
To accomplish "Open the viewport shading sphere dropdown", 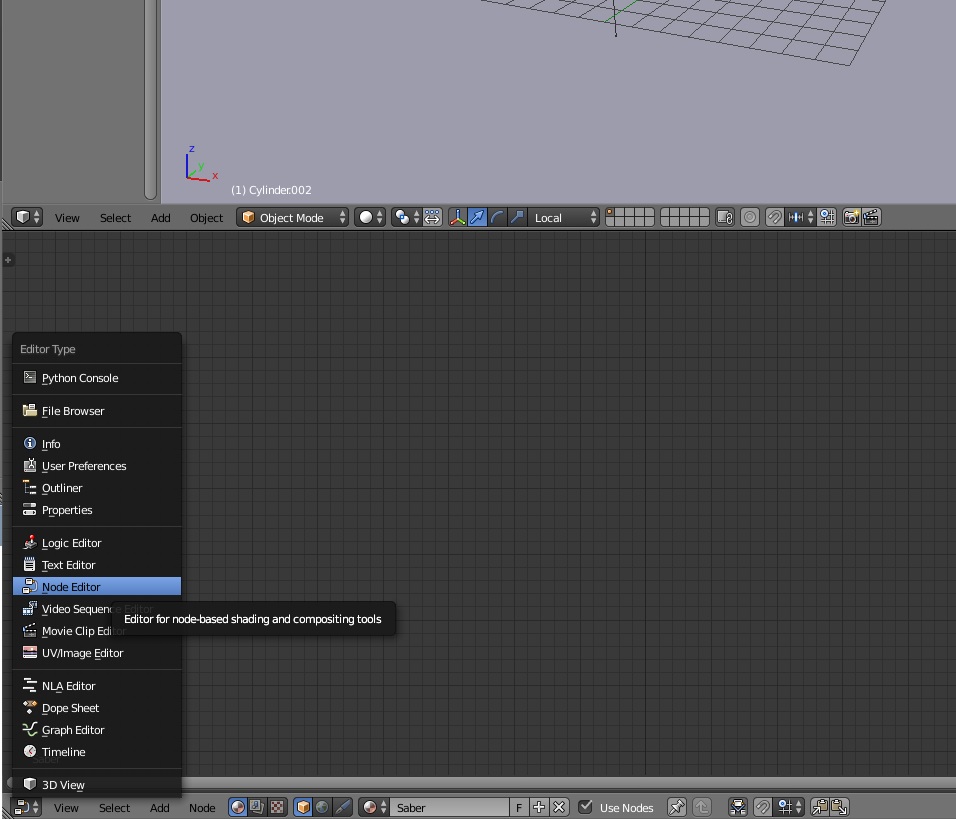I will click(370, 217).
